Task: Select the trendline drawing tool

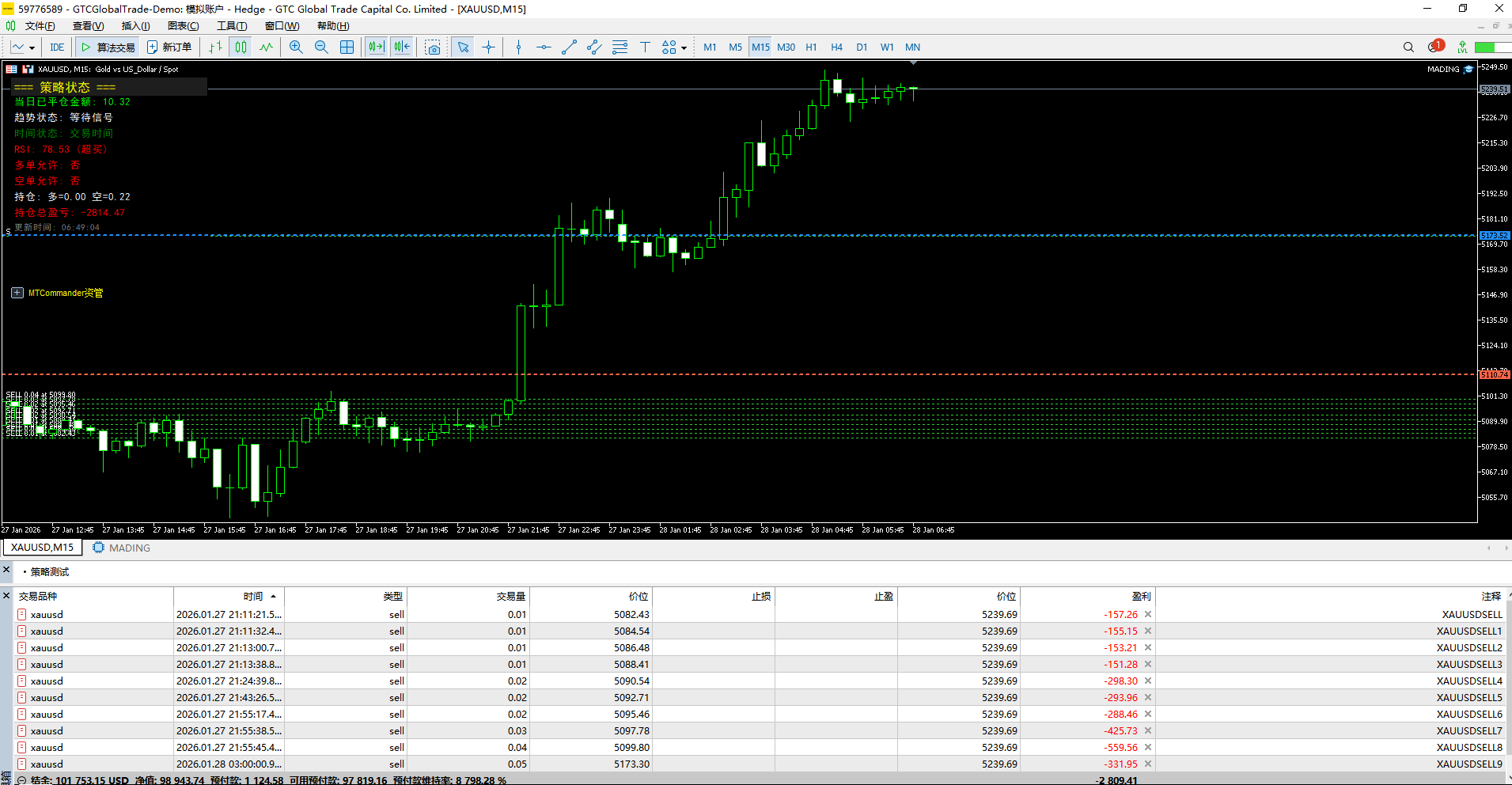Action: [569, 47]
